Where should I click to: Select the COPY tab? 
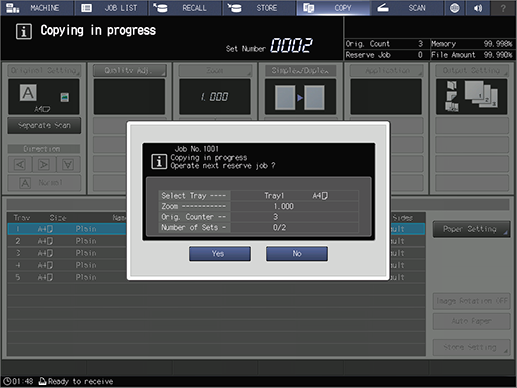333,8
